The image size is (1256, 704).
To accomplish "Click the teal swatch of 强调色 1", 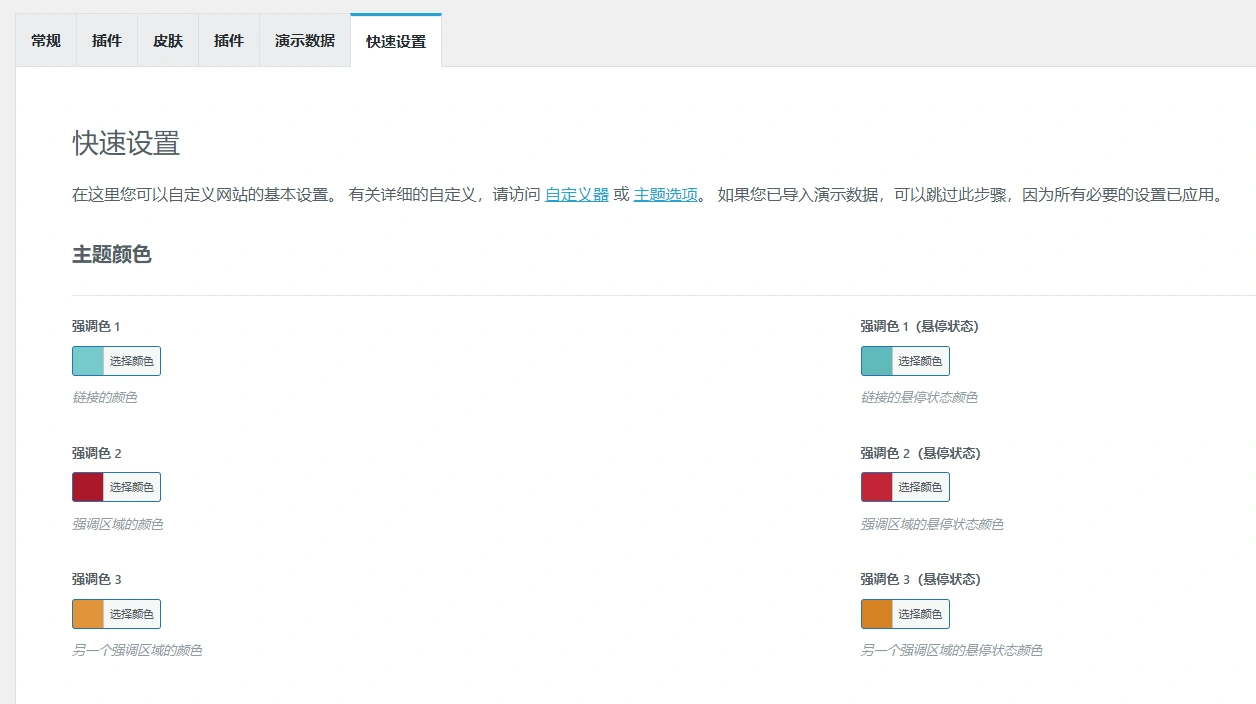I will (x=87, y=361).
